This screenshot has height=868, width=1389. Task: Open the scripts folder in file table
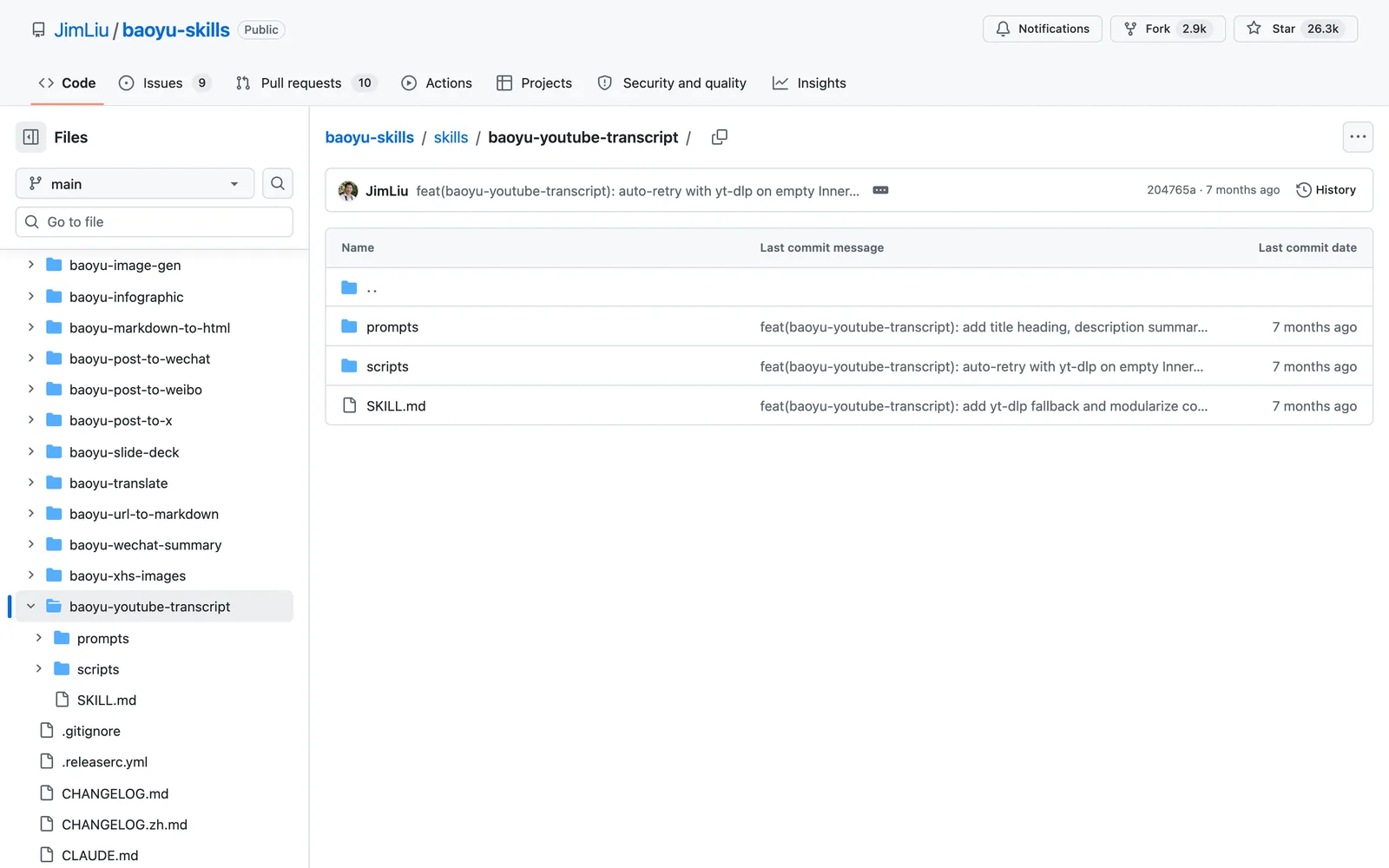[x=387, y=366]
